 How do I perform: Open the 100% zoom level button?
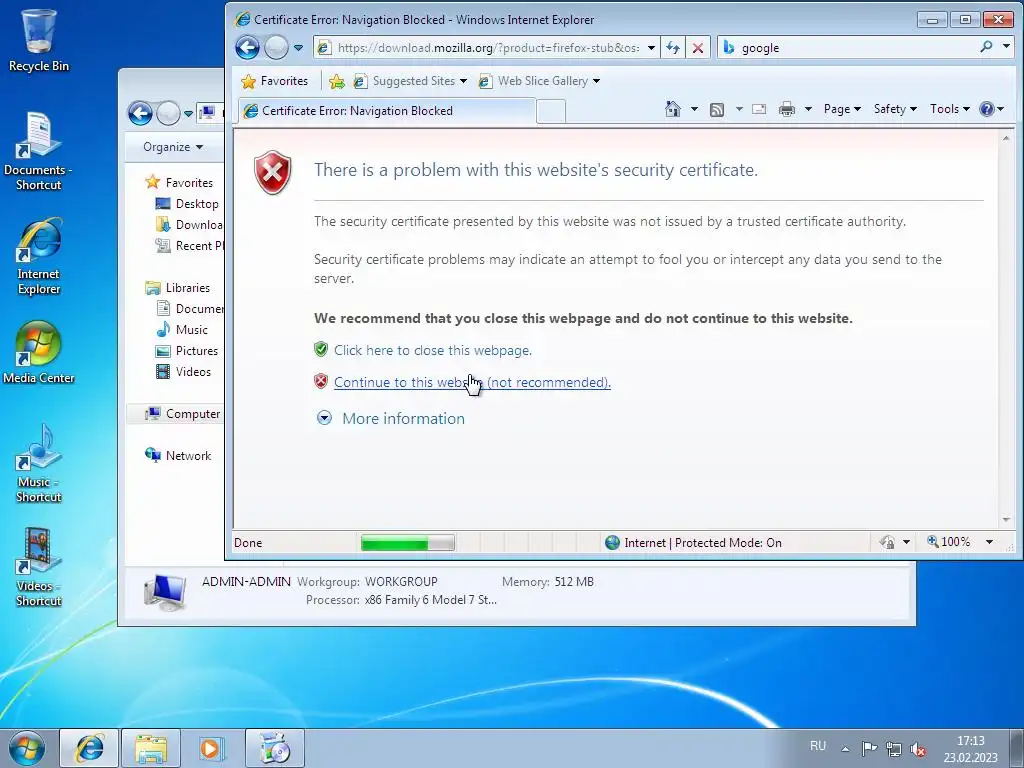948,542
